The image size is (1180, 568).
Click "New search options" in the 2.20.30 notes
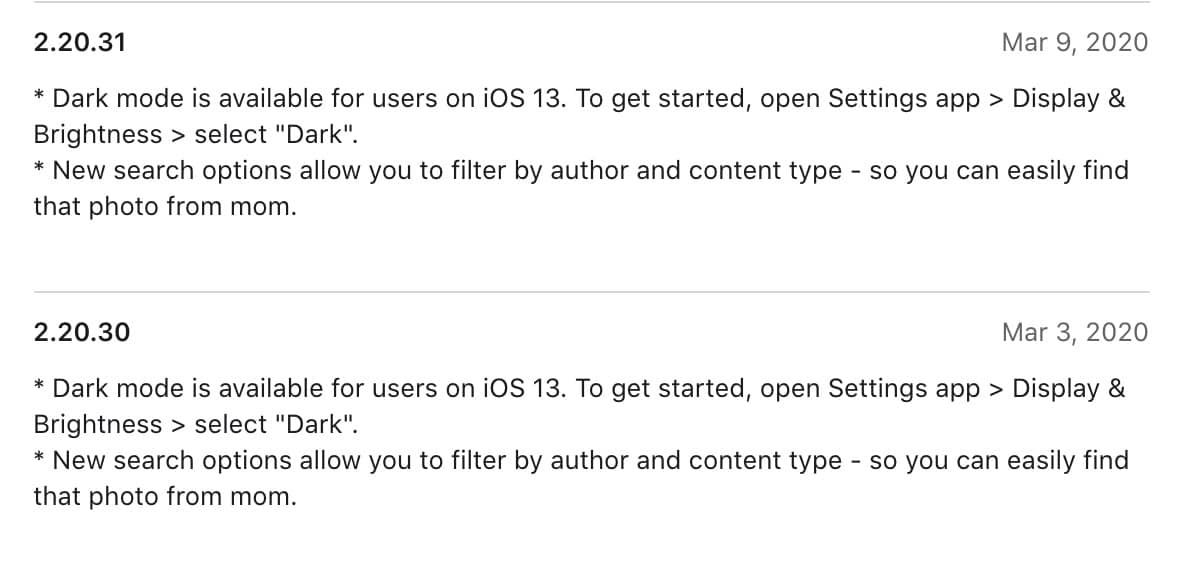point(172,461)
